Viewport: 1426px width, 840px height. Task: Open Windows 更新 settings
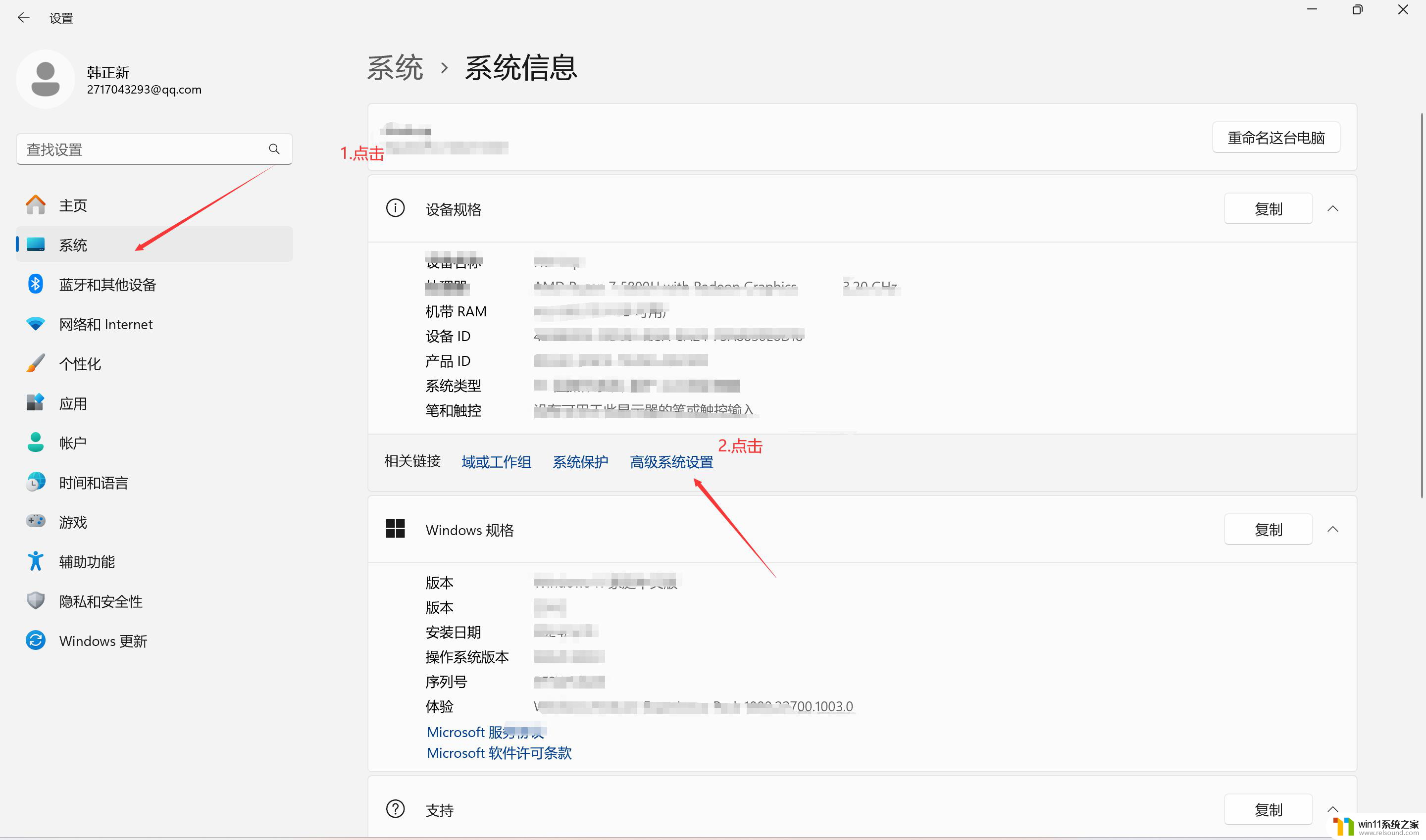(x=154, y=641)
